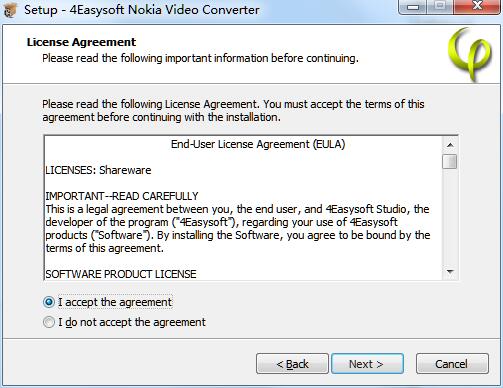Click the EULA scrollbar track below the thumb
Viewport: 503px width, 388px height.
click(450, 217)
